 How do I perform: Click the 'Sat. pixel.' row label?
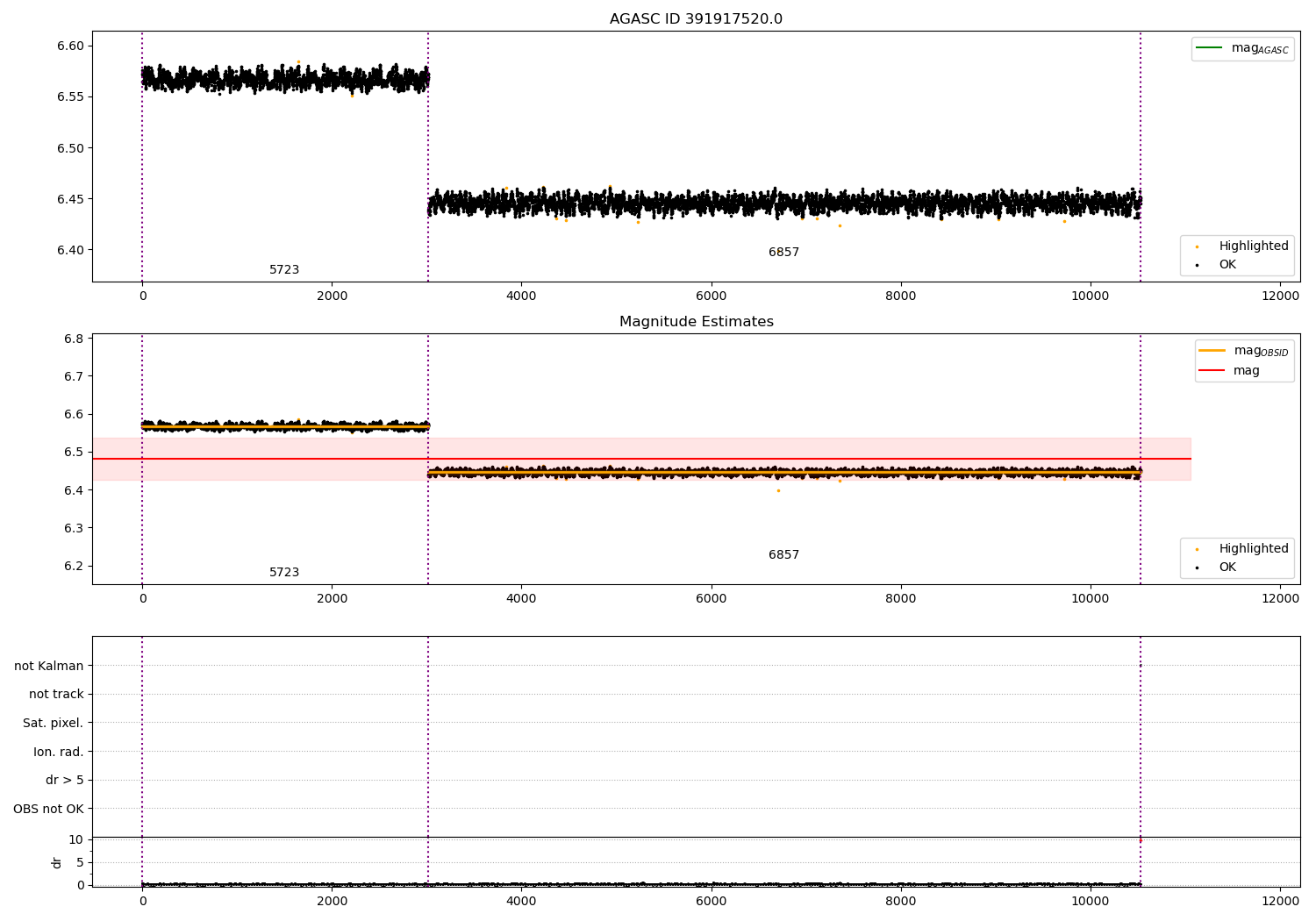point(54,723)
